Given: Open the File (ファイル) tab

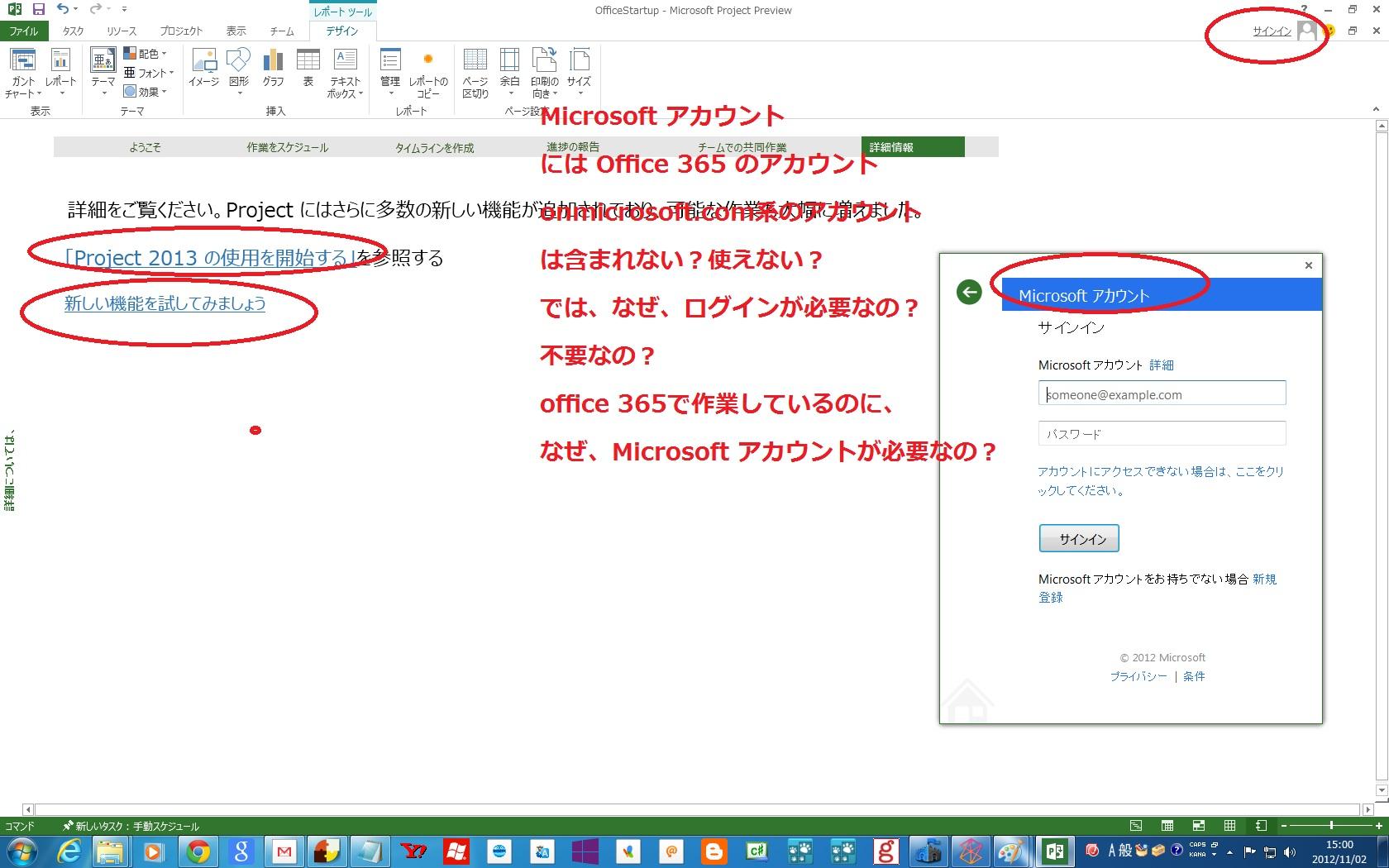Looking at the screenshot, I should coord(24,31).
